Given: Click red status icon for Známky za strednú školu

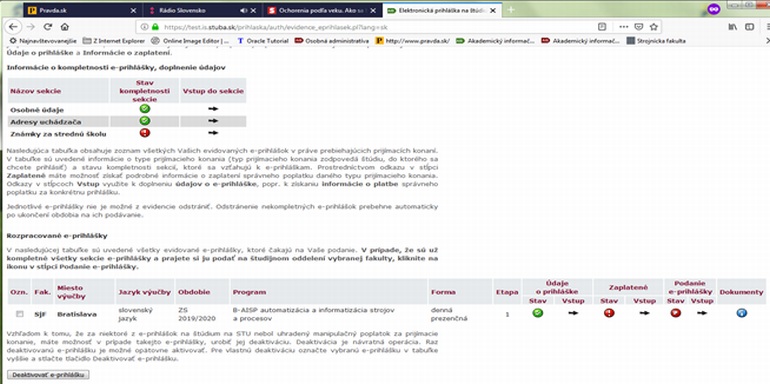Looking at the screenshot, I should 145,133.
